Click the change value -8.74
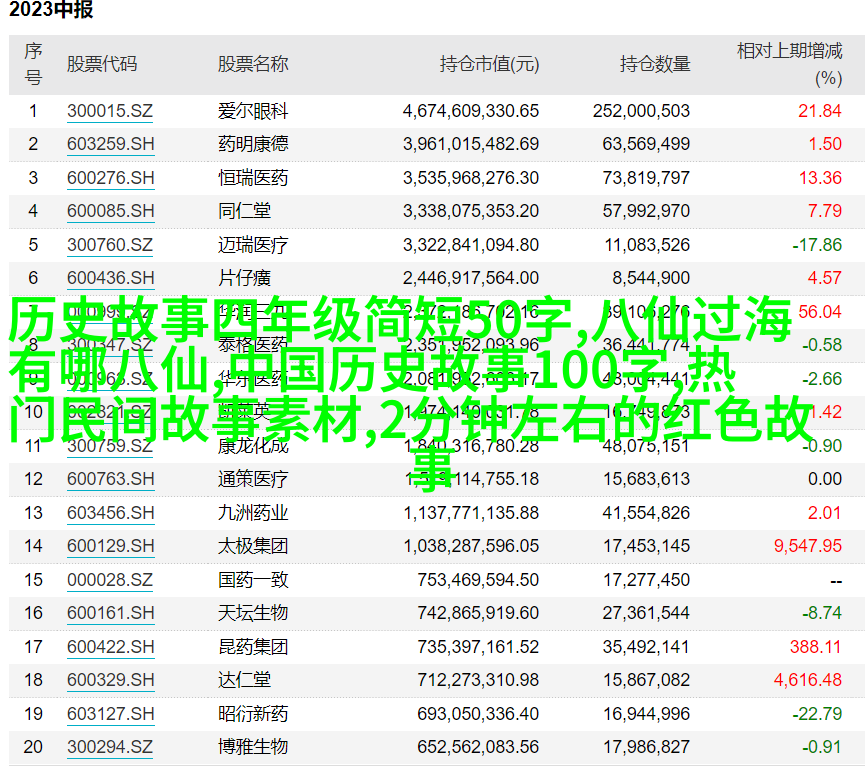This screenshot has height=776, width=865. tap(822, 613)
